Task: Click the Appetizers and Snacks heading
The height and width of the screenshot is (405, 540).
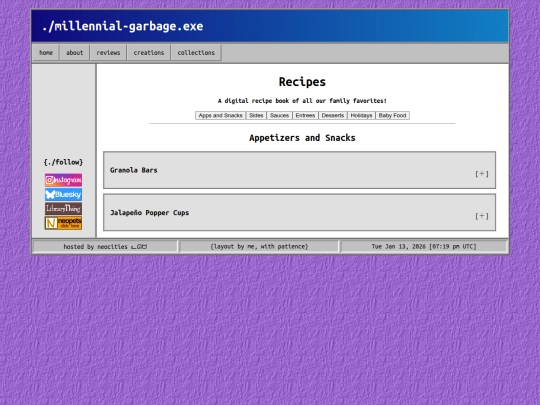Action: [x=302, y=138]
